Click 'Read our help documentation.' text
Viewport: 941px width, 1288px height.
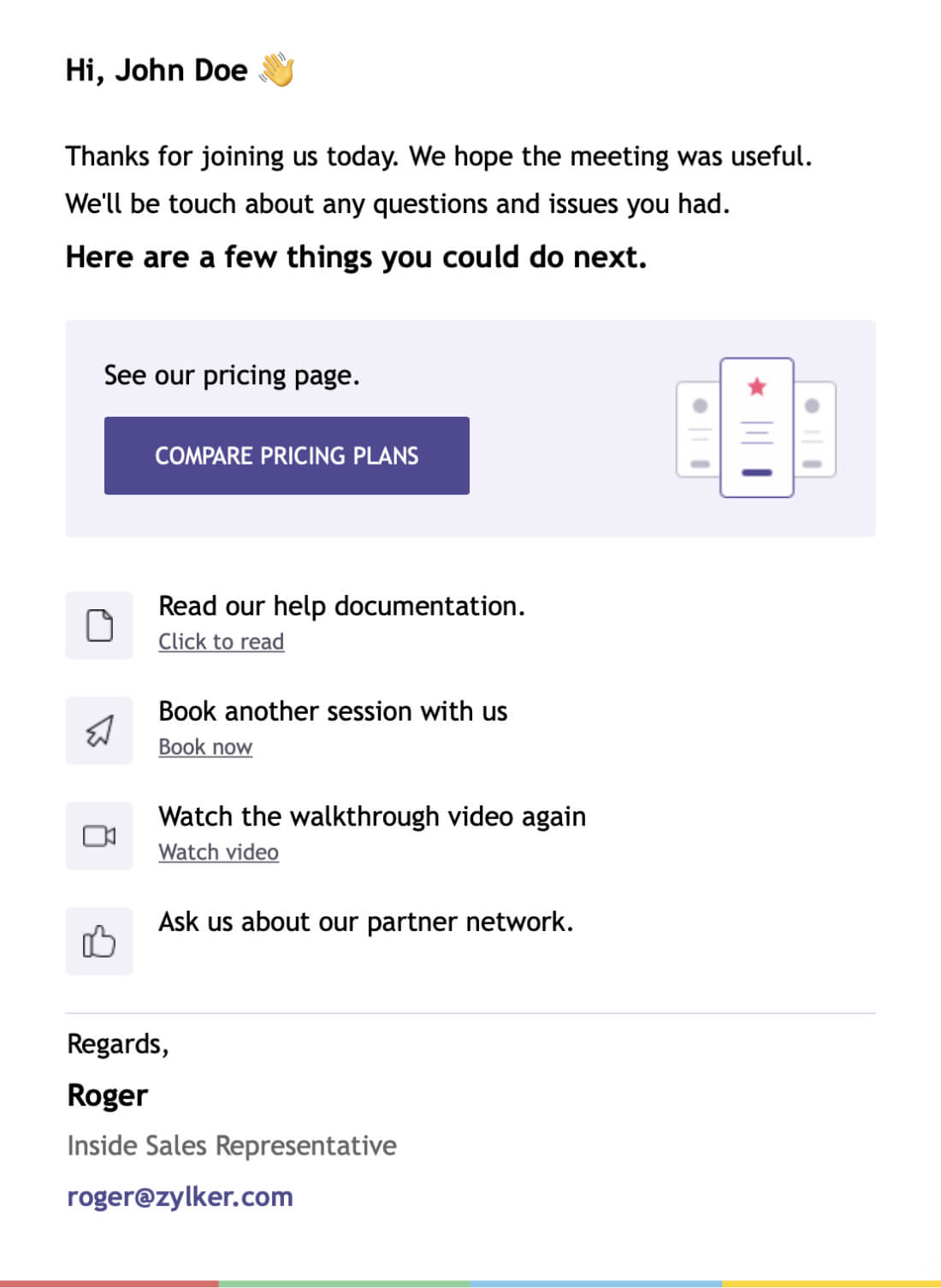point(341,606)
